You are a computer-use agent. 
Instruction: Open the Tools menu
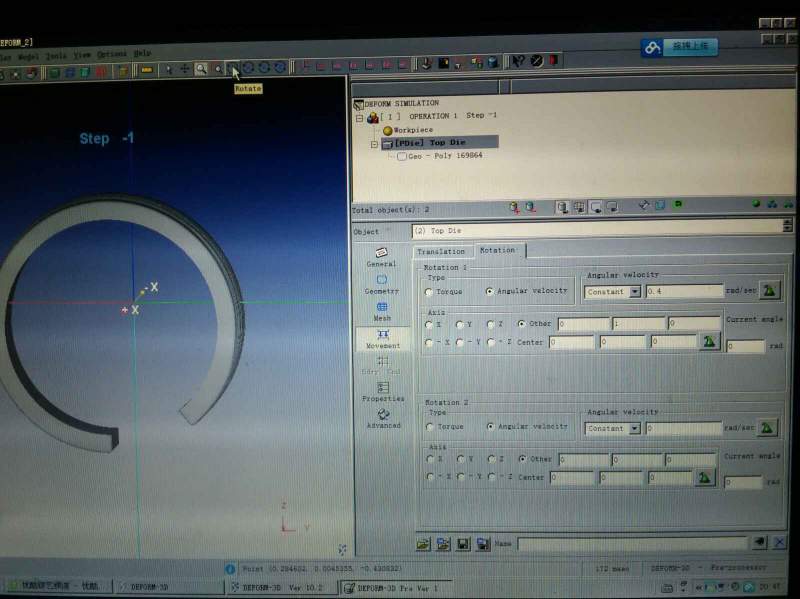pos(56,56)
